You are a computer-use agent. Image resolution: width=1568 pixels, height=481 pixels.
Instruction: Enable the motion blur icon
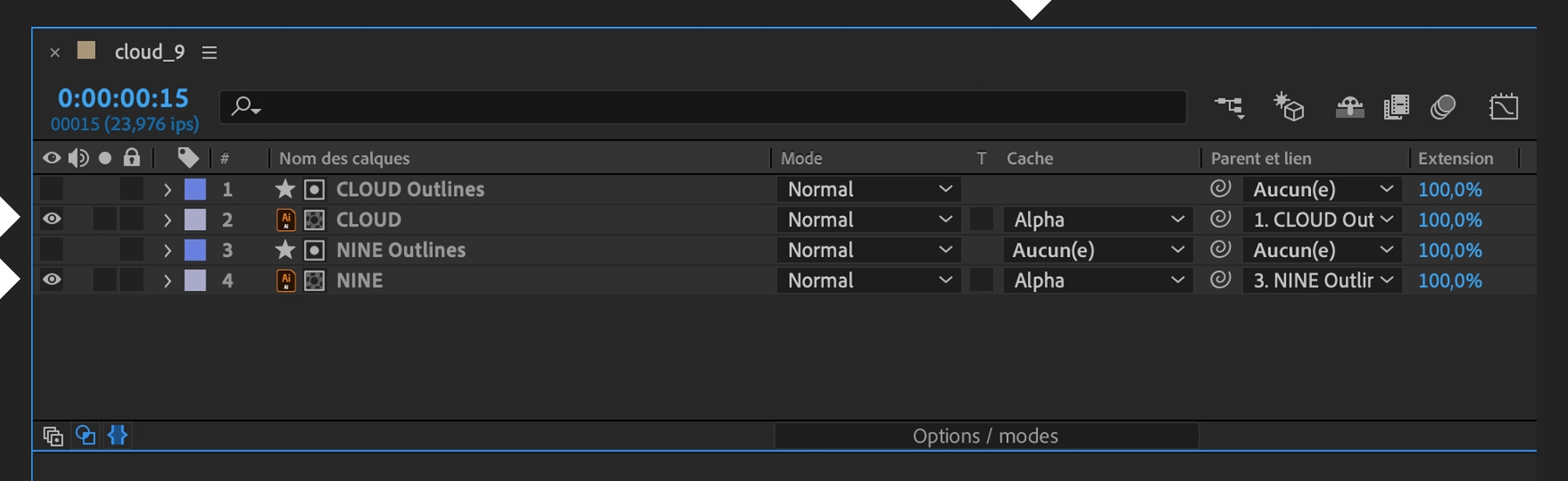click(x=1443, y=107)
